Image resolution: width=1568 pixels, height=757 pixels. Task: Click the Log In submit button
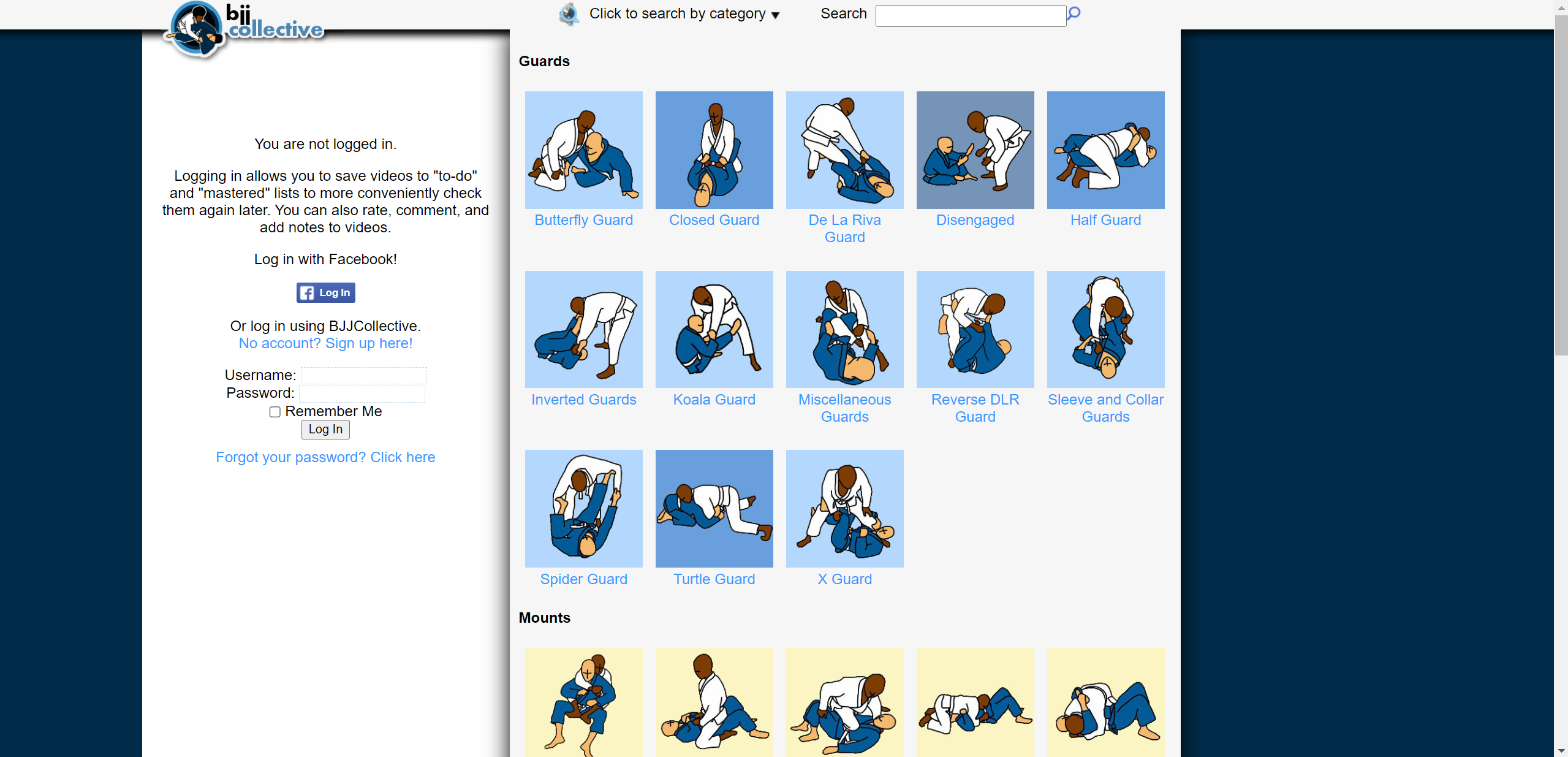pos(325,430)
